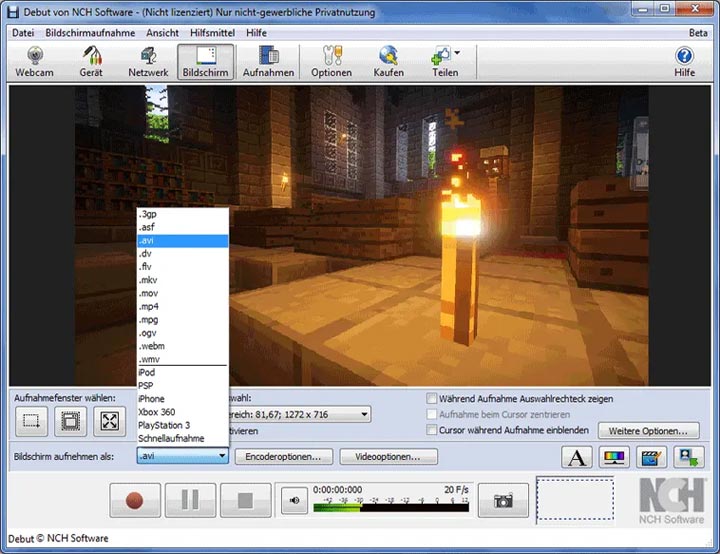Enable Während Aufnahme Auswahlrechteck zeigen
The image size is (720, 554).
tap(432, 398)
